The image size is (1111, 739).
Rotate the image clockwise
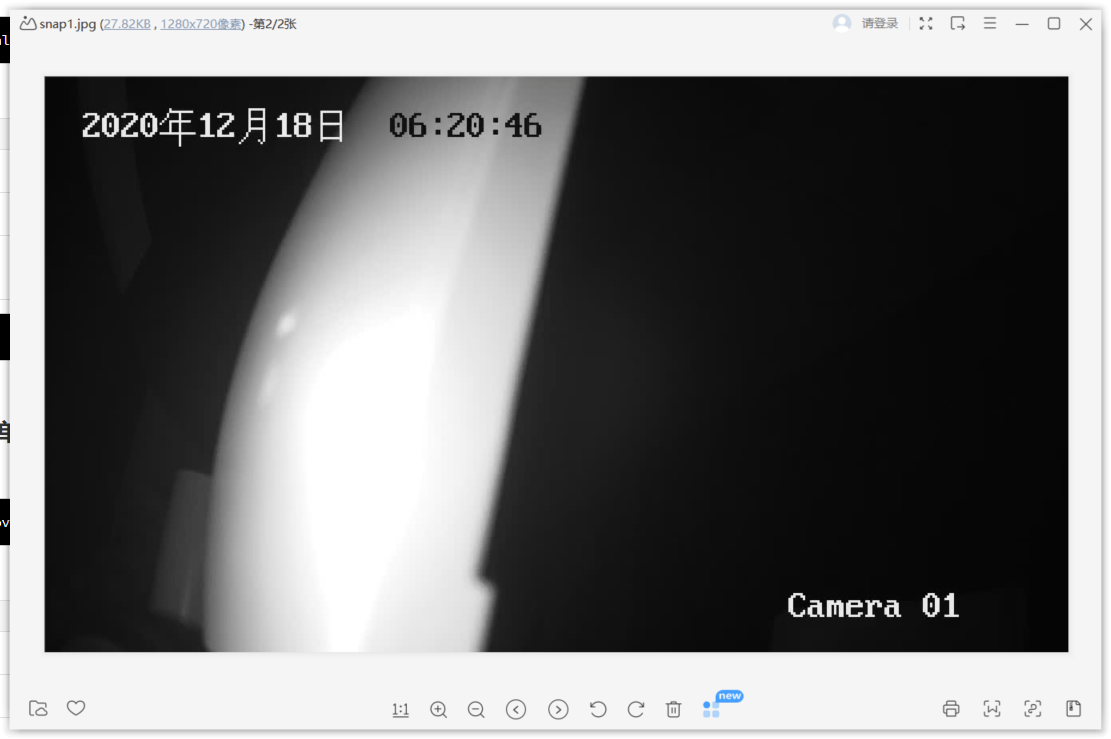coord(636,708)
